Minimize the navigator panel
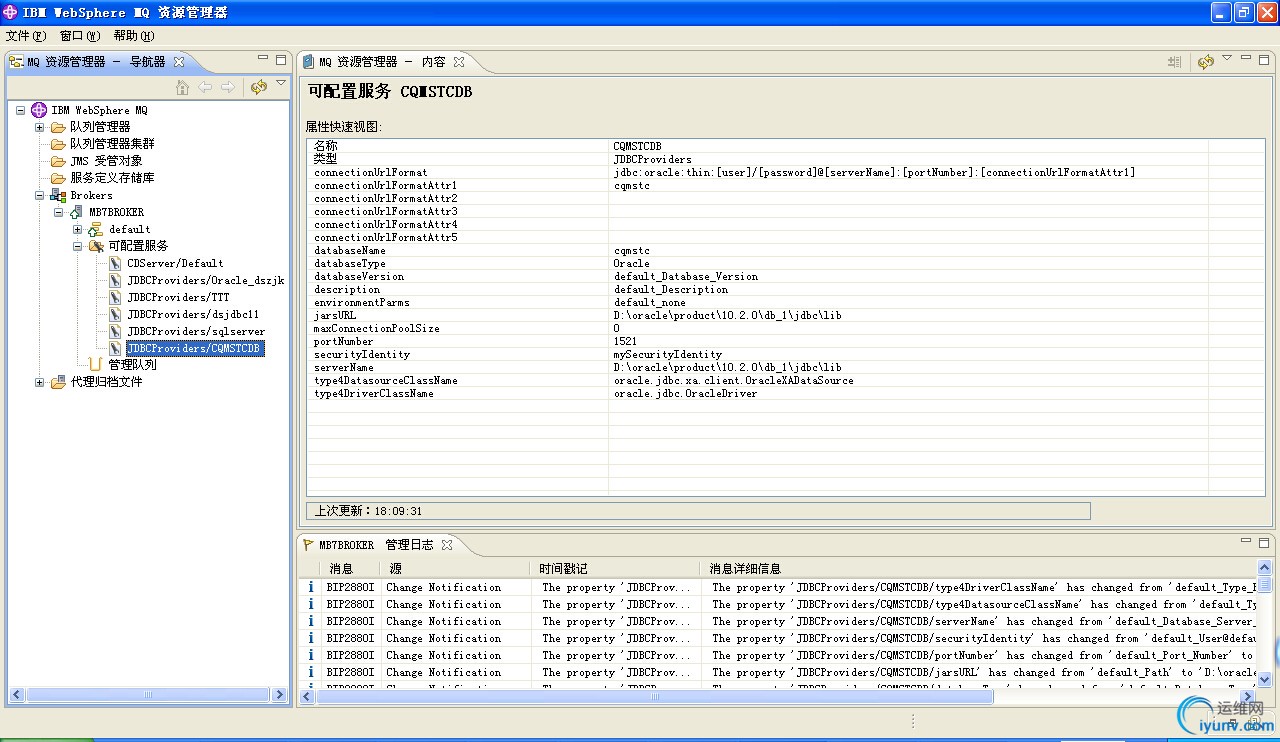Viewport: 1280px width, 742px height. pos(264,60)
